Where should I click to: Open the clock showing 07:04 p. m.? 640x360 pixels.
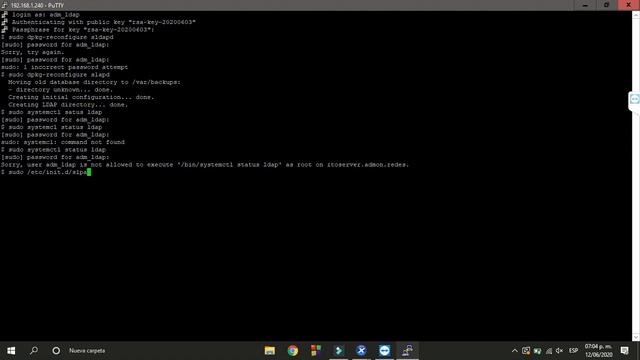click(x=598, y=351)
